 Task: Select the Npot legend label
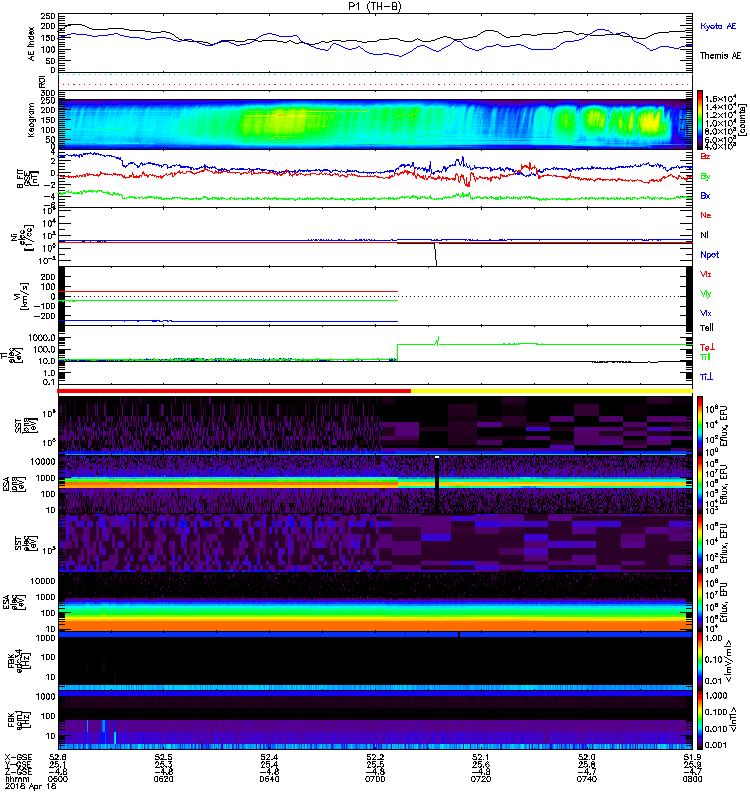pos(710,255)
